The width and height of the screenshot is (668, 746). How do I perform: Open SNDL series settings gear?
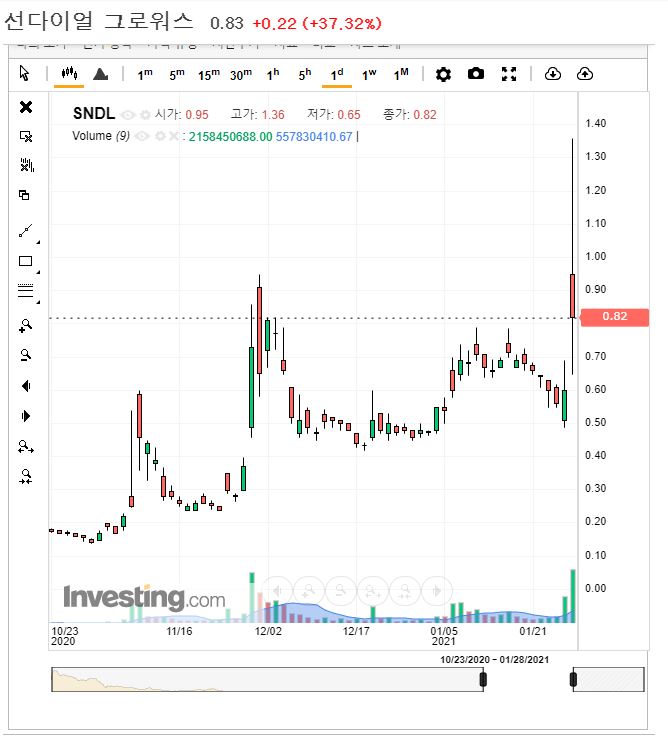tap(145, 115)
